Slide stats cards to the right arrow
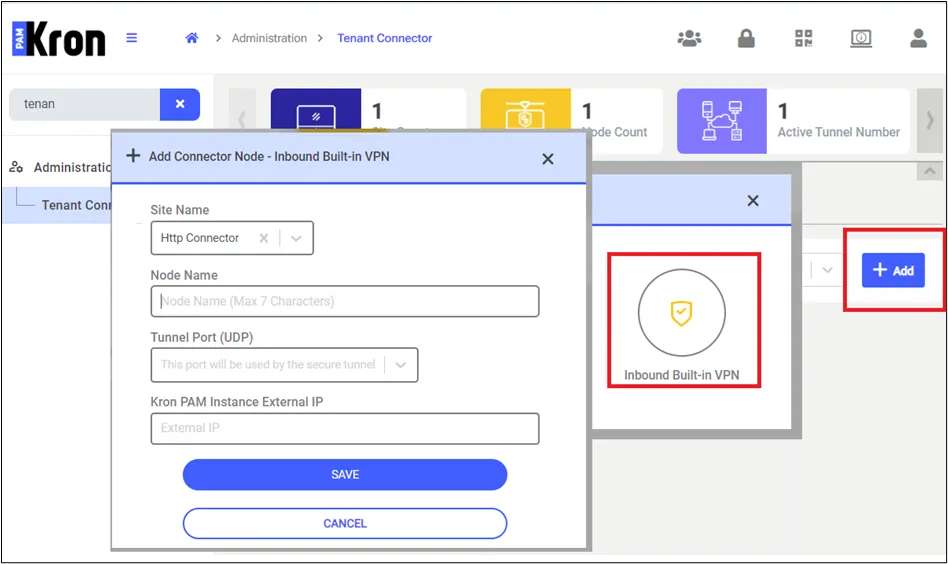Image resolution: width=948 pixels, height=564 pixels. click(x=930, y=120)
